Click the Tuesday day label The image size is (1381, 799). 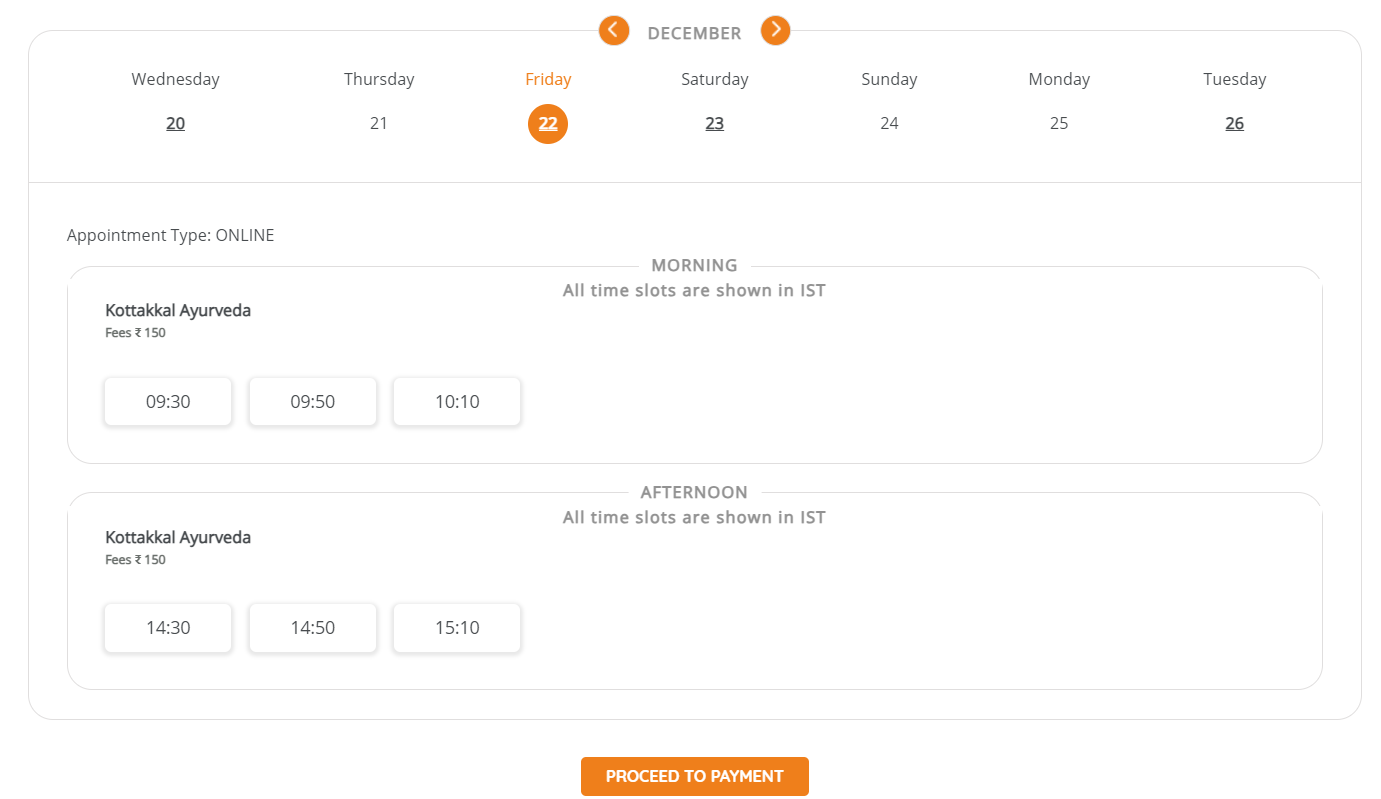click(x=1235, y=79)
